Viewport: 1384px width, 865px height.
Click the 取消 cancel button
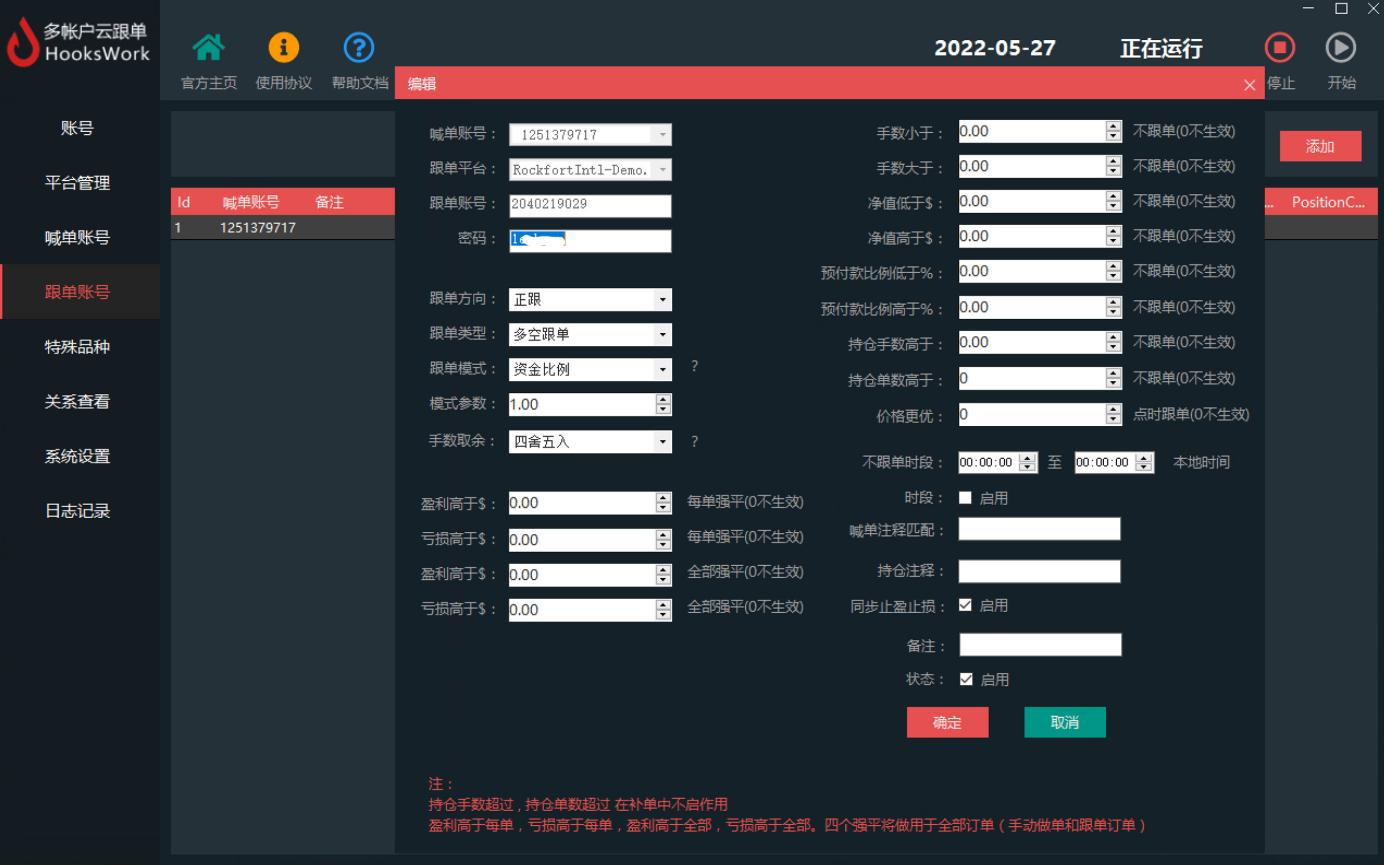1065,722
